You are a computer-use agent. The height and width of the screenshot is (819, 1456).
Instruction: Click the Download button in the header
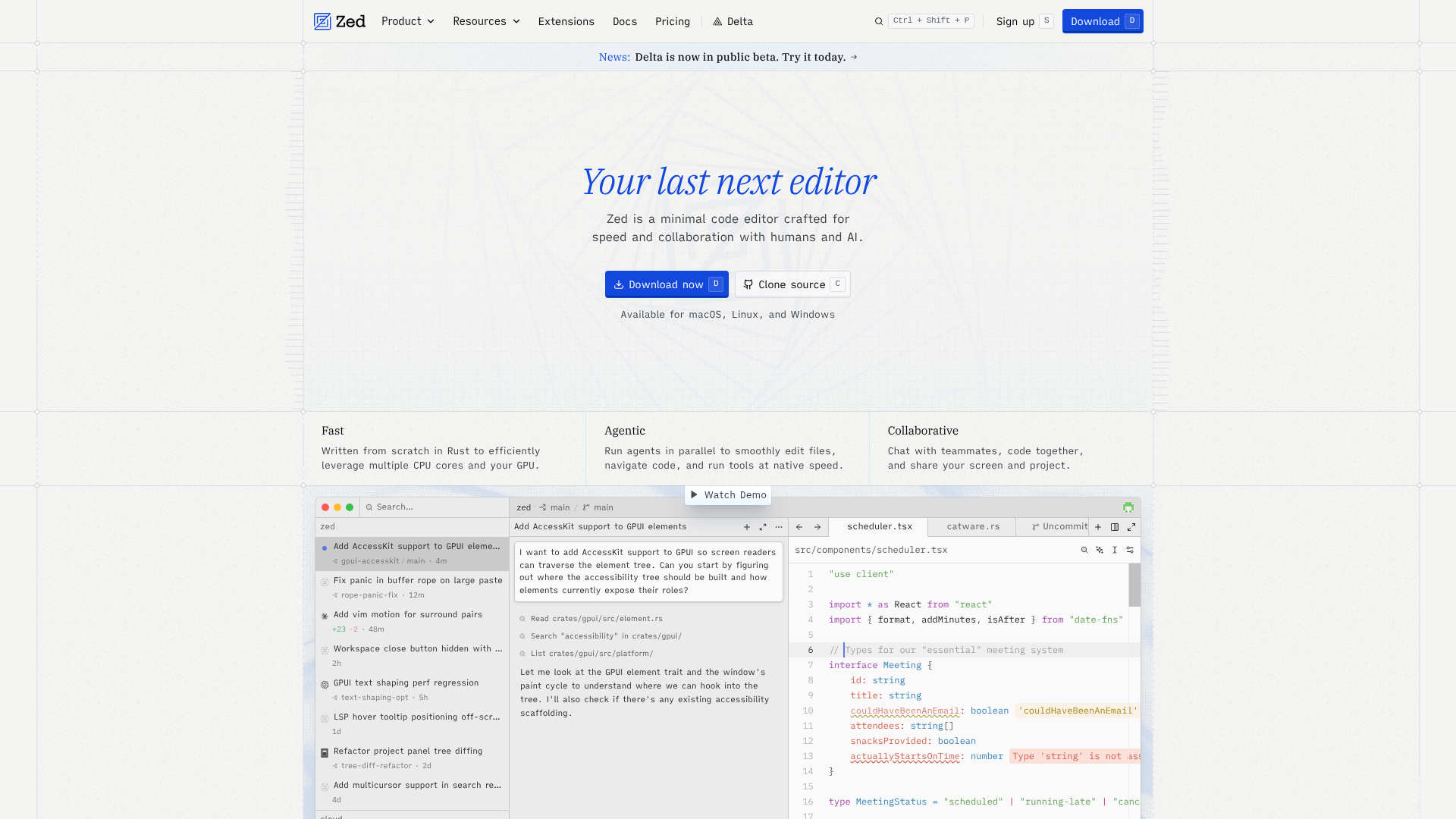point(1103,21)
